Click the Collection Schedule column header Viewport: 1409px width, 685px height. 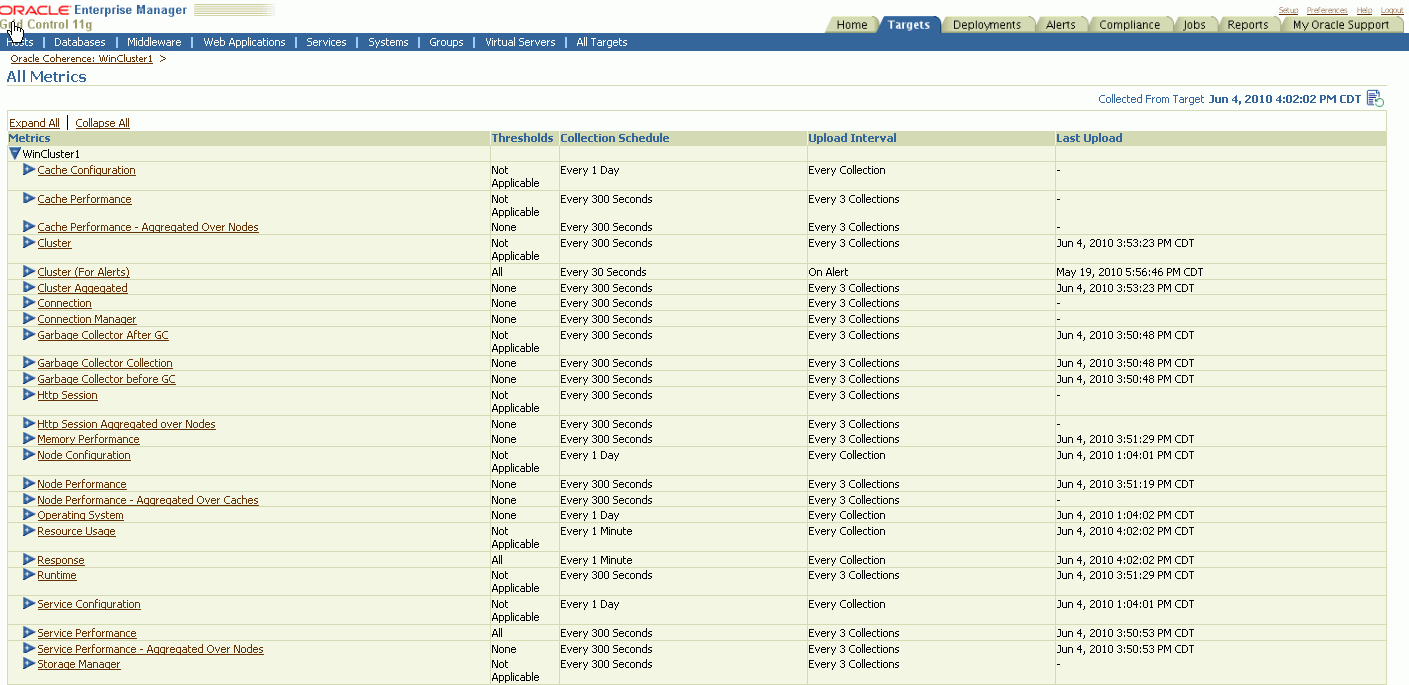point(615,138)
